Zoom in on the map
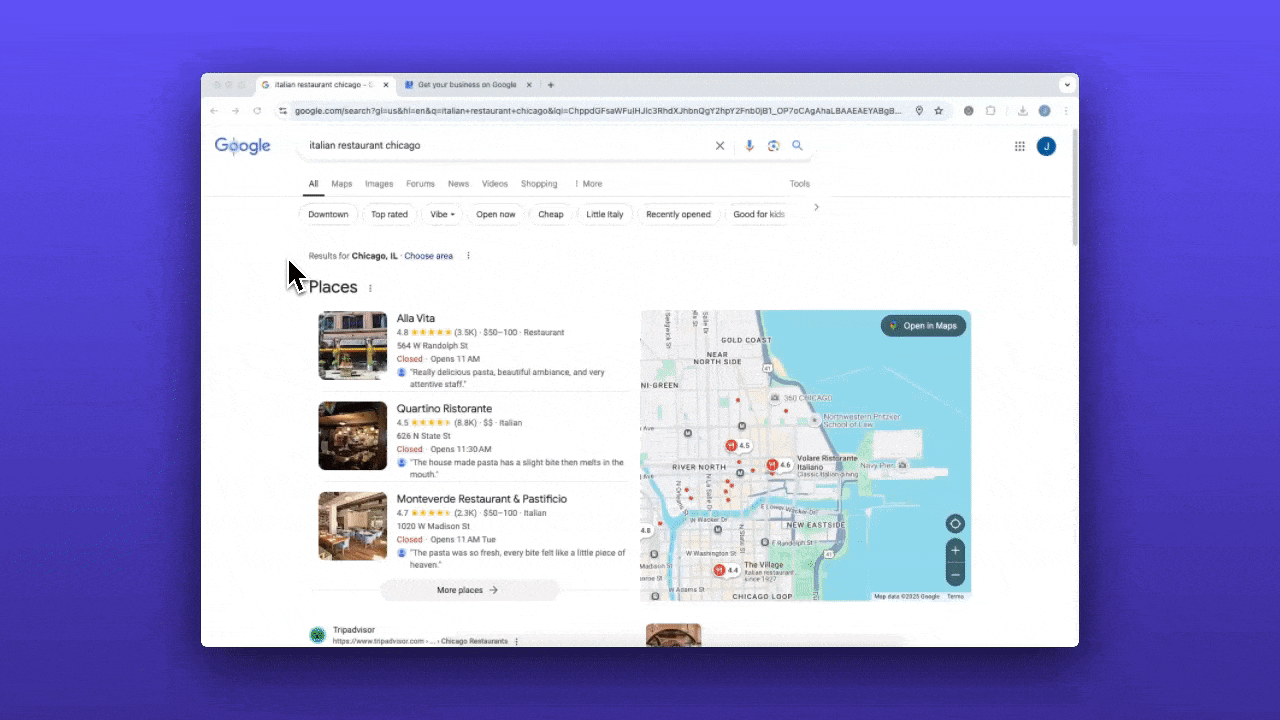 coord(955,551)
